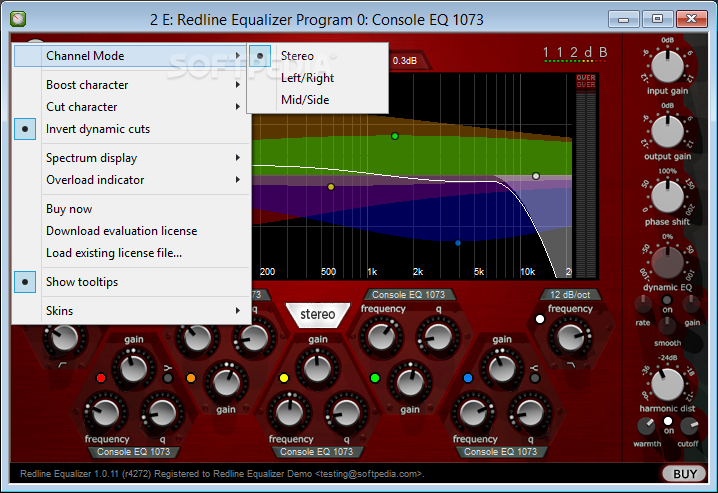This screenshot has width=718, height=493.
Task: Click the red band enable LED
Action: click(x=101, y=378)
